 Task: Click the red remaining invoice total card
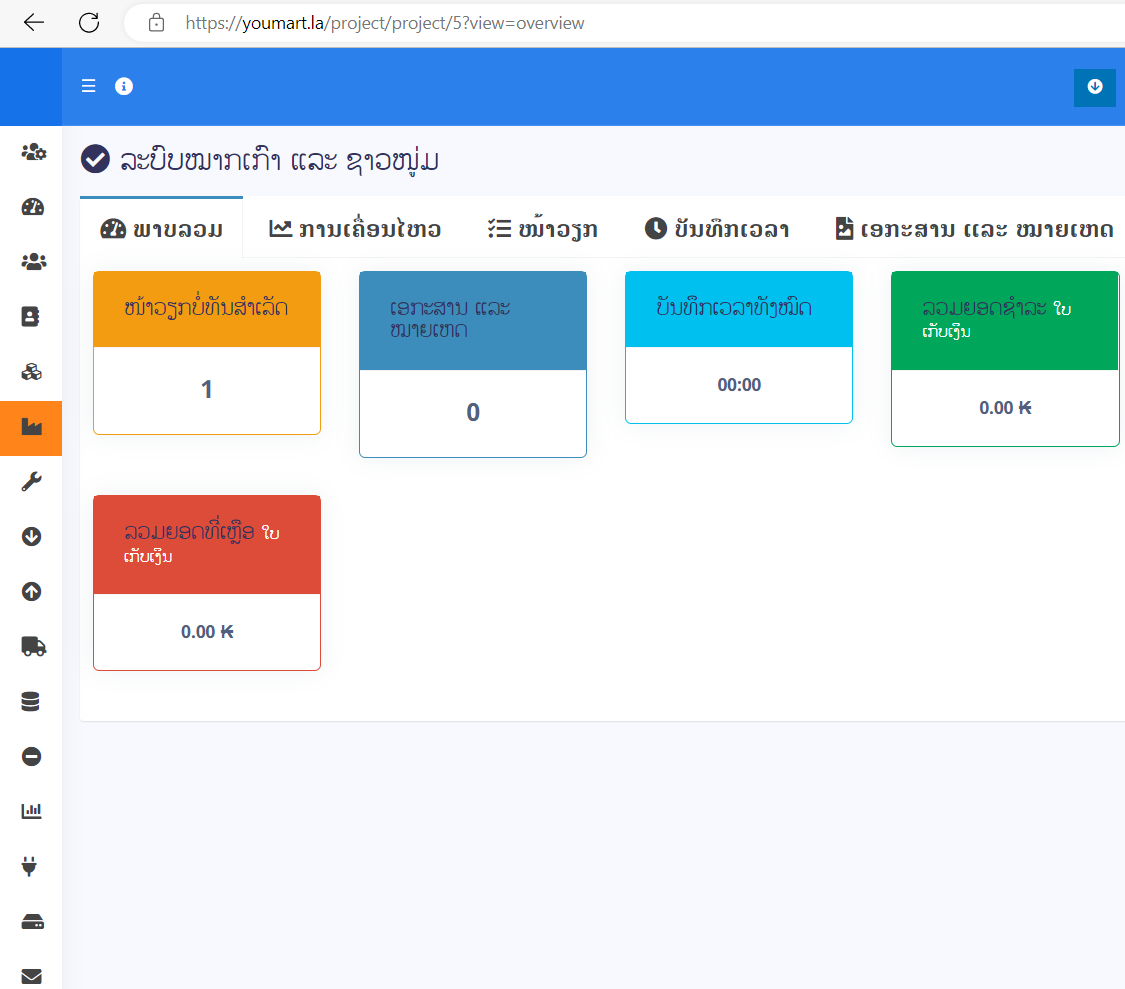pos(207,583)
